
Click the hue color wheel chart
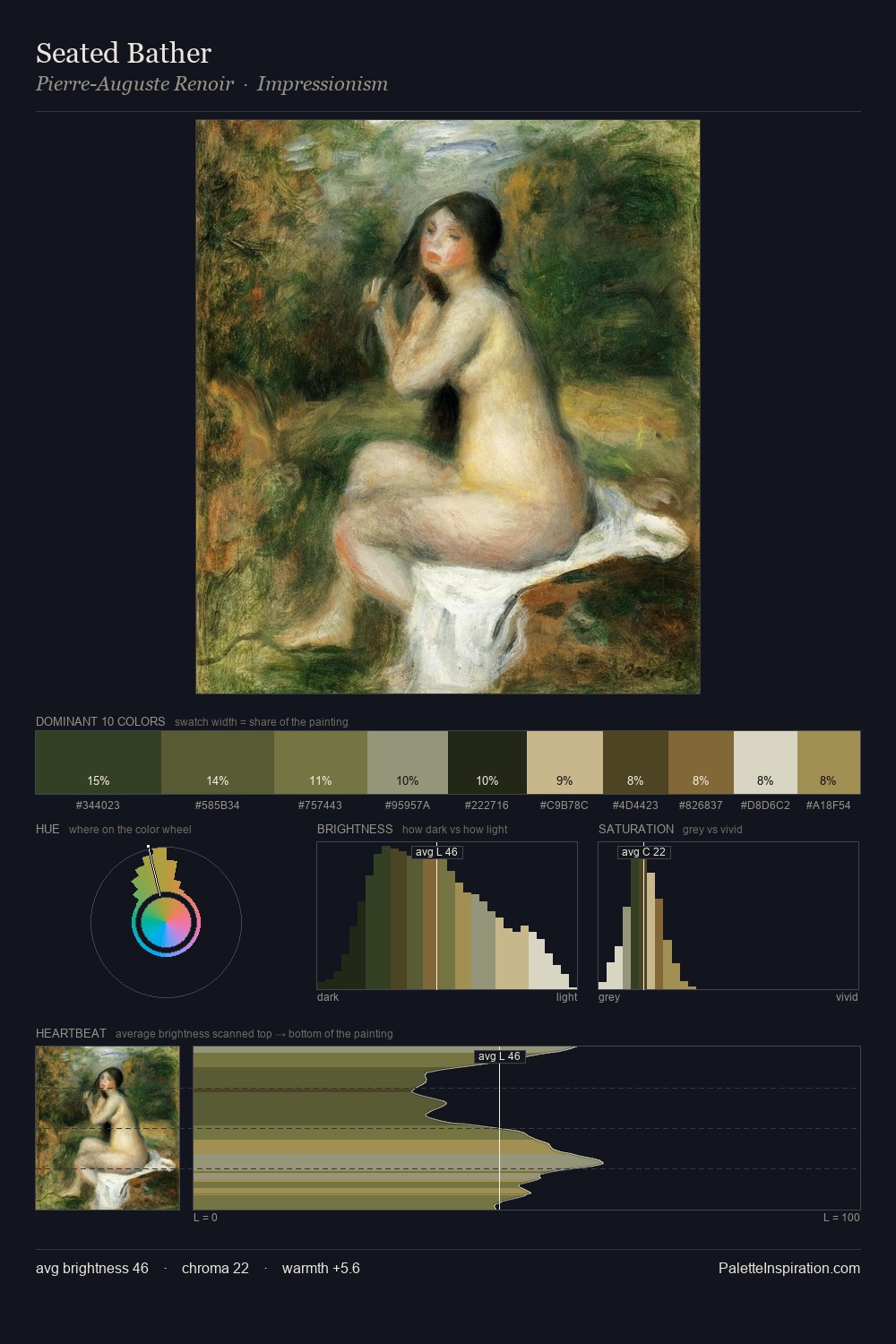pyautogui.click(x=166, y=922)
